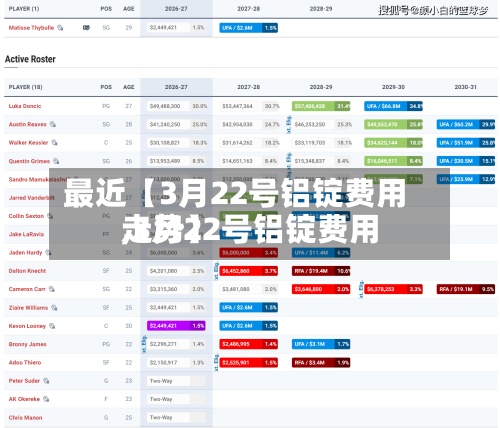Sort Active Roster by AGE column

click(x=129, y=87)
